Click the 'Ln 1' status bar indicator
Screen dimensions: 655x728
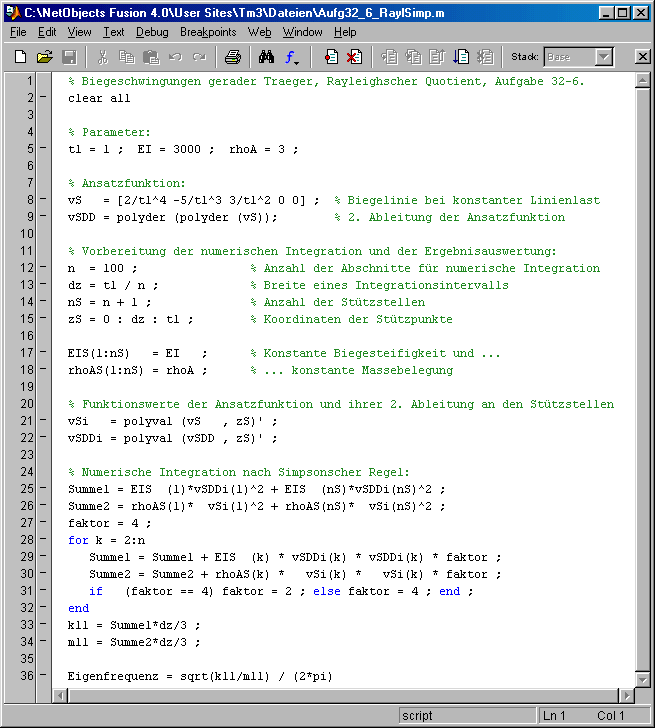554,715
